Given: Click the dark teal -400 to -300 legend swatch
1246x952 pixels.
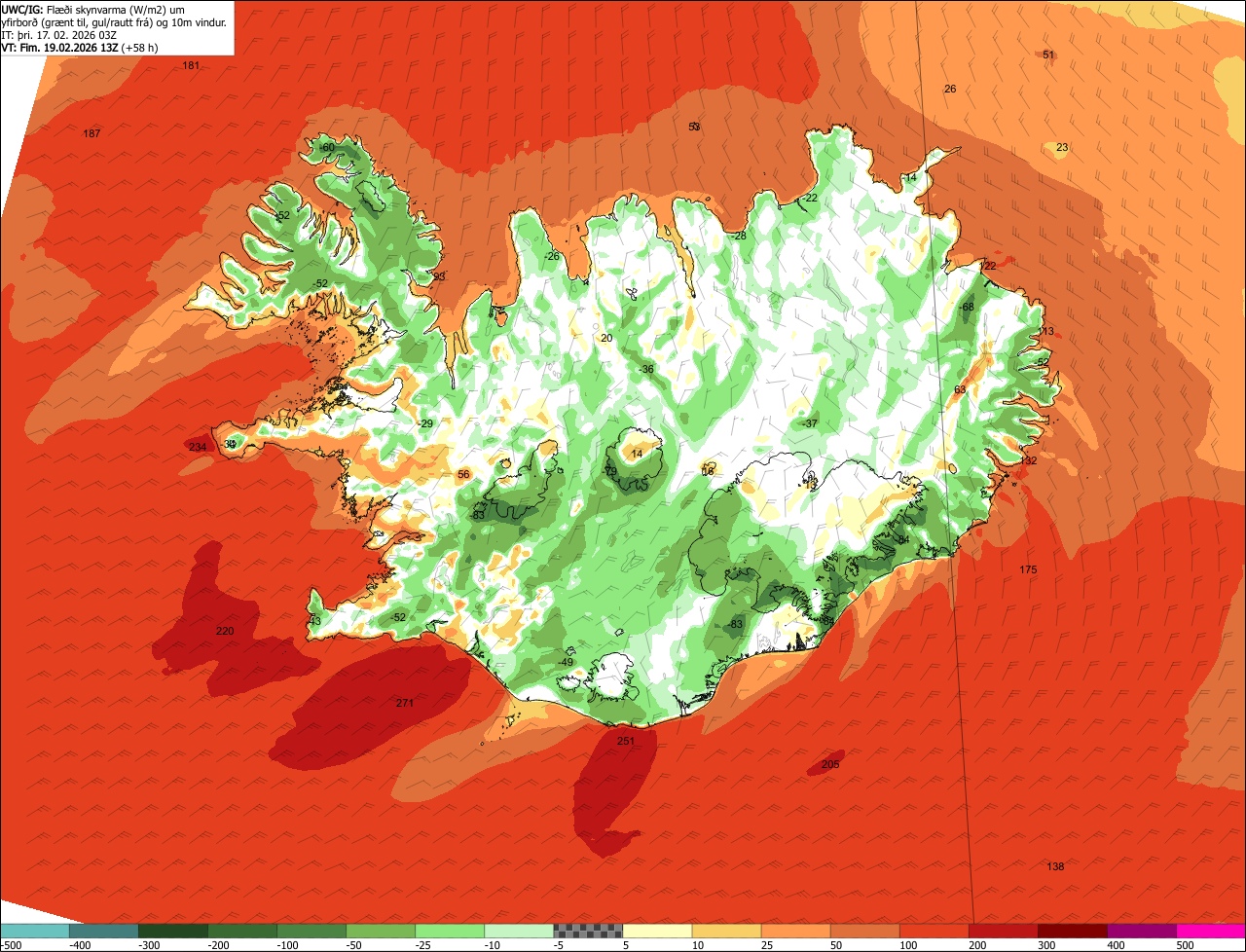Looking at the screenshot, I should click(104, 931).
